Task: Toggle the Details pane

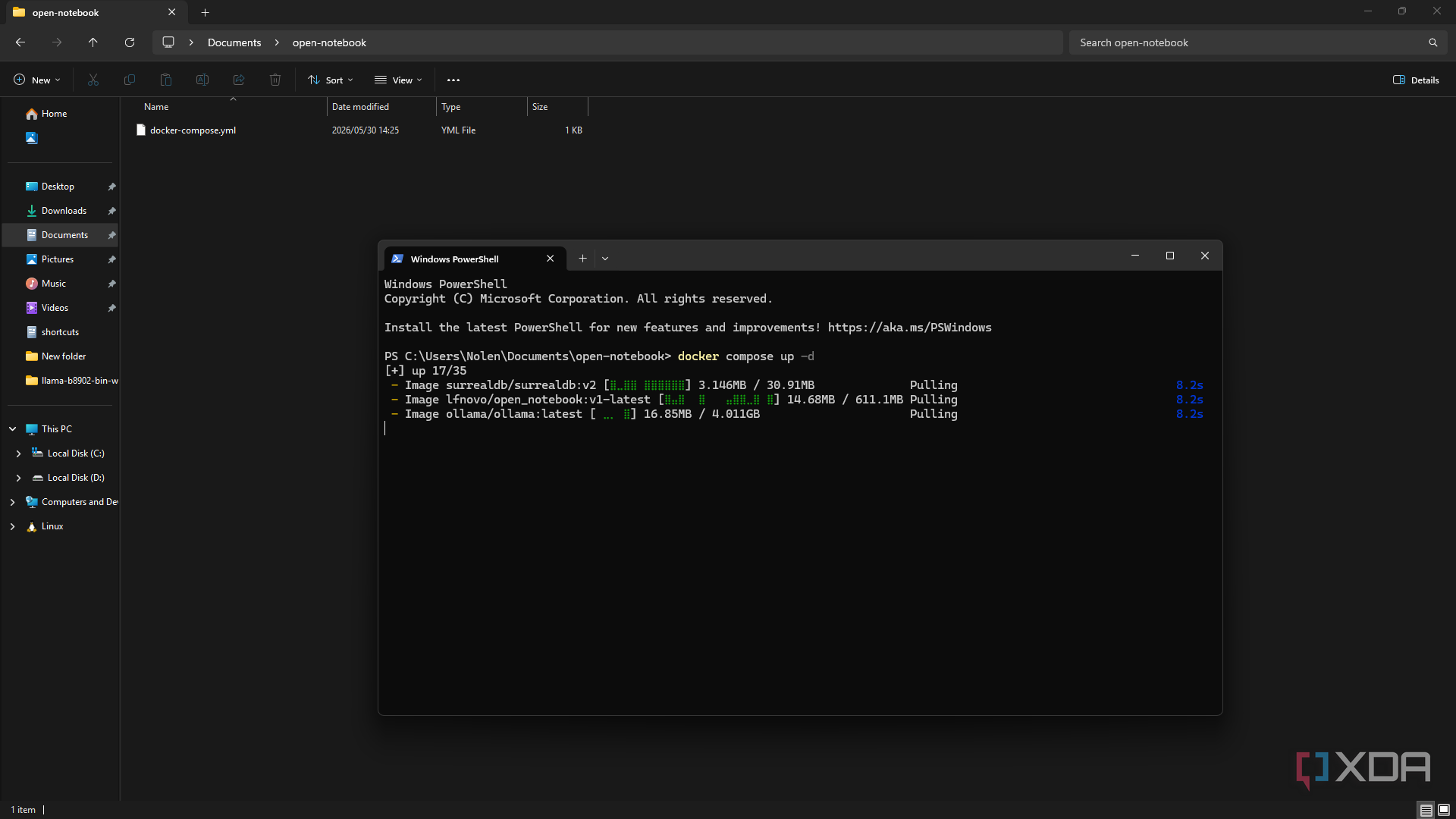Action: pos(1416,80)
